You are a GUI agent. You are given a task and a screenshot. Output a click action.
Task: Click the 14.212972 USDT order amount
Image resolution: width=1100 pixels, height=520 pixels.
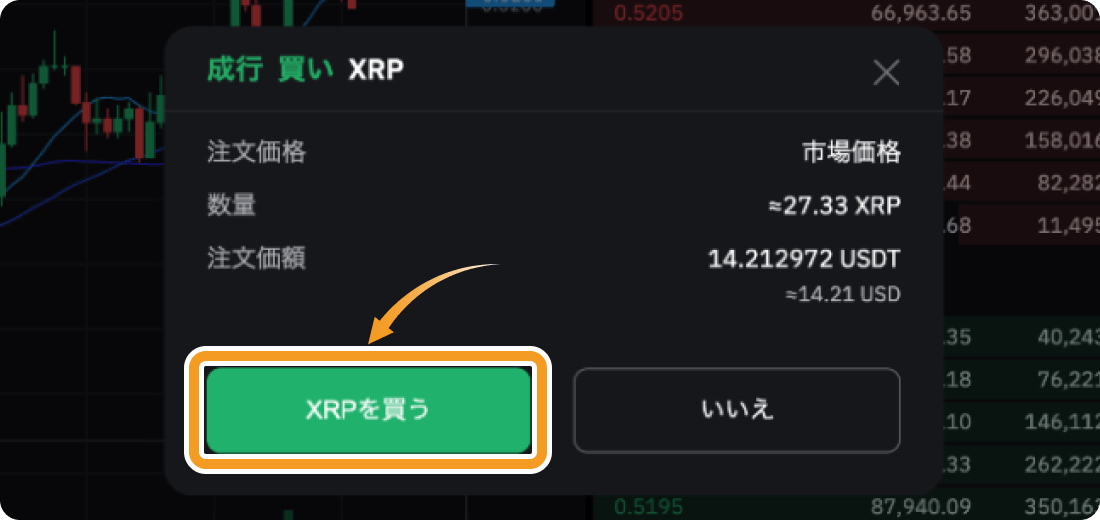point(804,260)
